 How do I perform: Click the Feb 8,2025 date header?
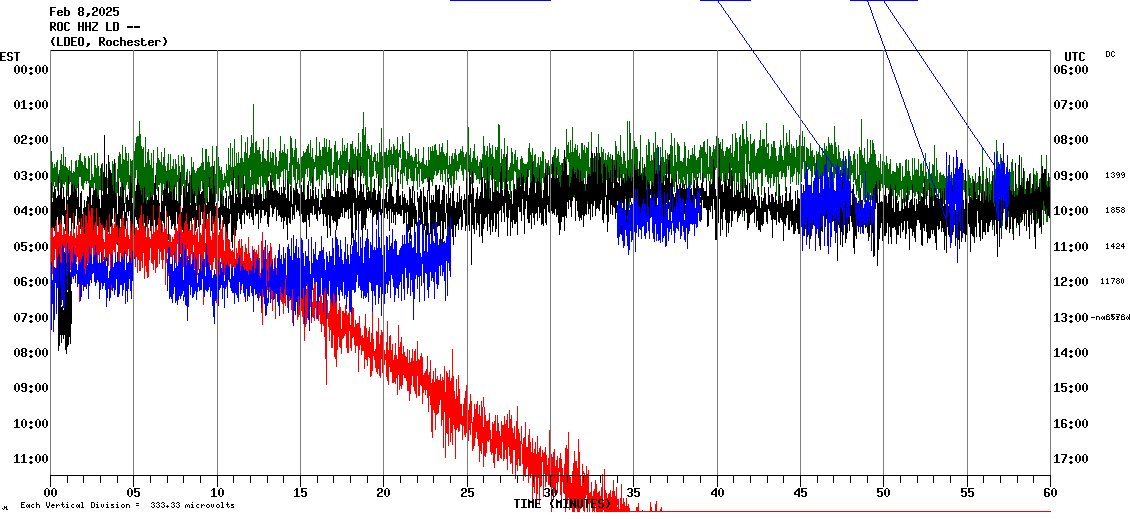pos(84,12)
